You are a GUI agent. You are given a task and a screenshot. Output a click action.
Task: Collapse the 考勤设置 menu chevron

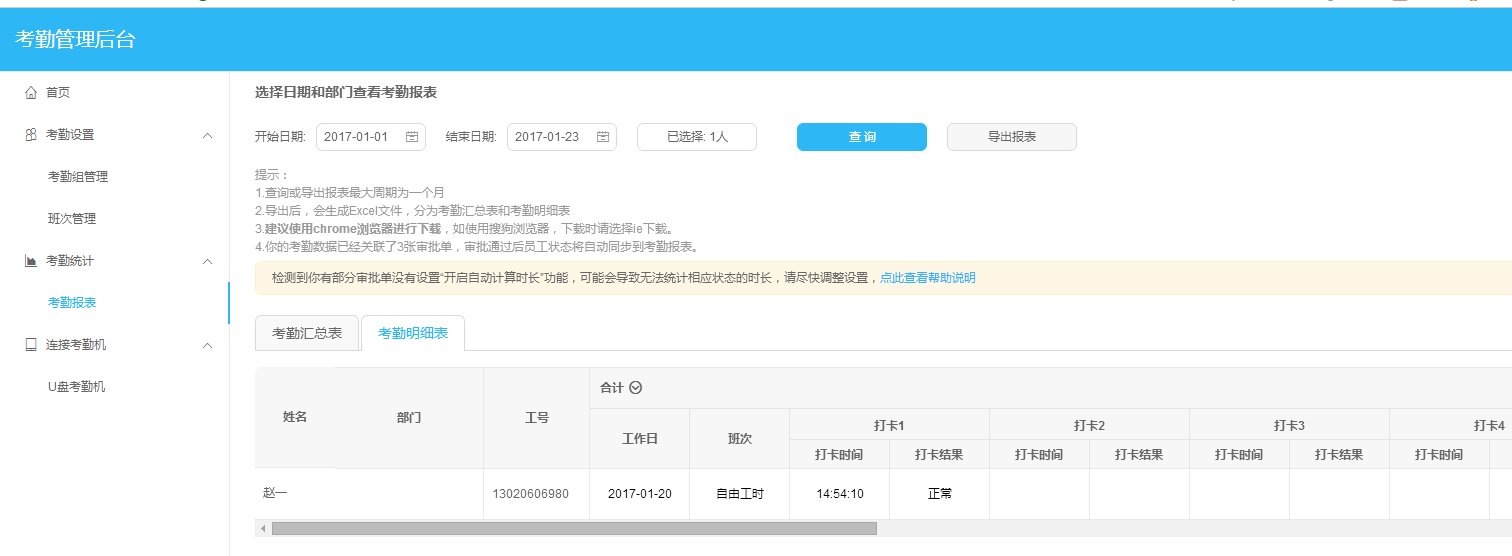pos(207,135)
